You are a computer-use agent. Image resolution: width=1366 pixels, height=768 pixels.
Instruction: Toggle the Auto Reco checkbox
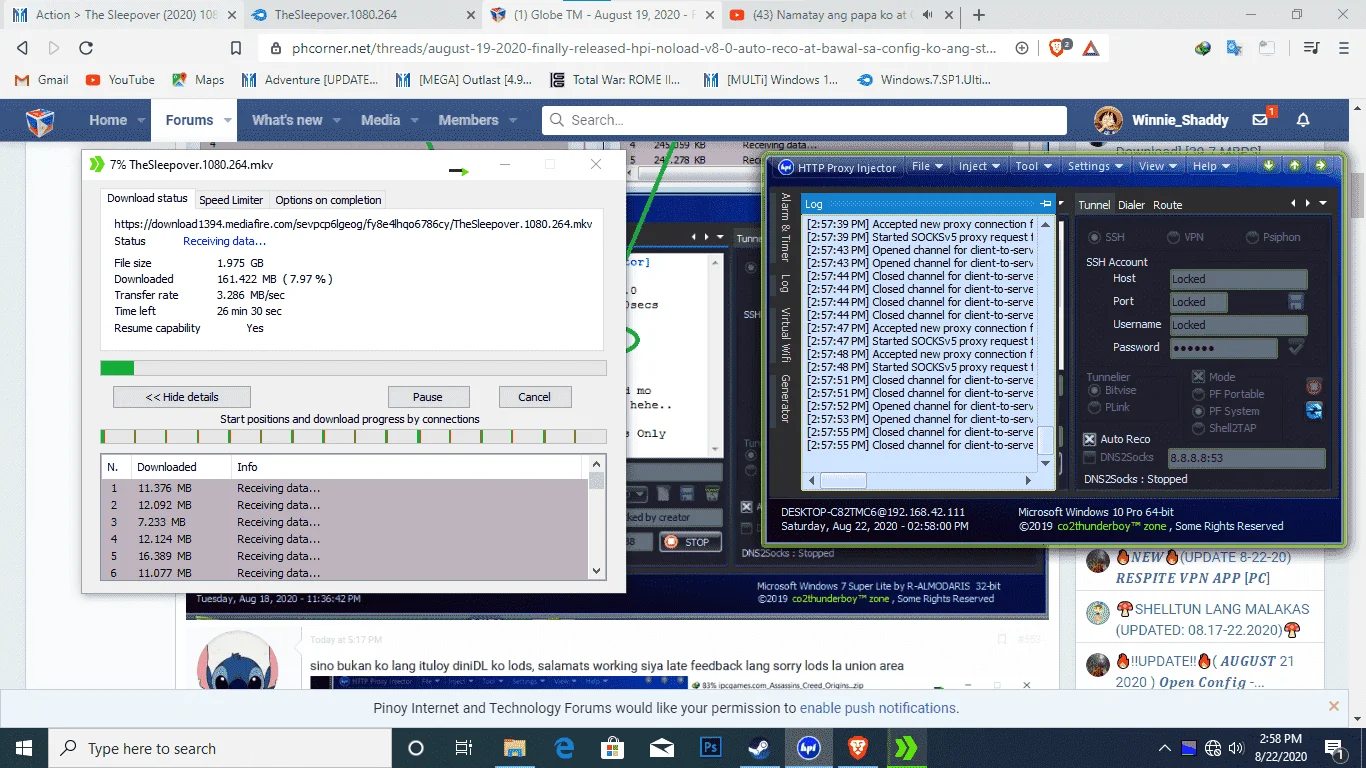pyautogui.click(x=1090, y=439)
